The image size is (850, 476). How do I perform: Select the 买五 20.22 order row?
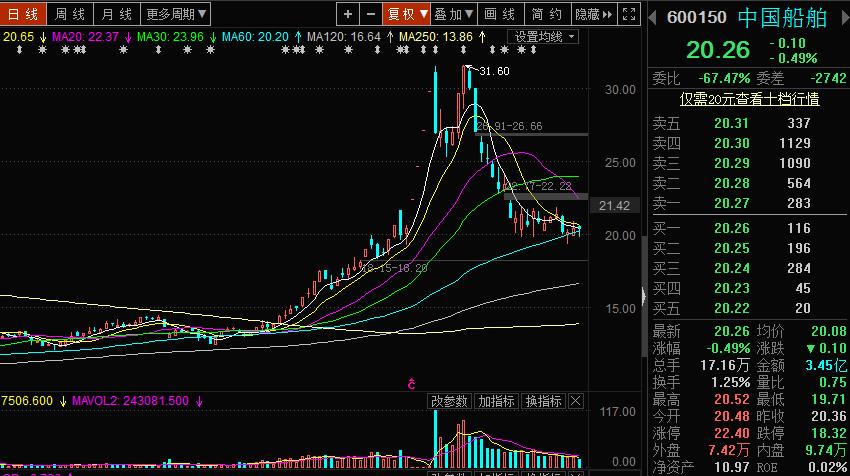coord(749,309)
